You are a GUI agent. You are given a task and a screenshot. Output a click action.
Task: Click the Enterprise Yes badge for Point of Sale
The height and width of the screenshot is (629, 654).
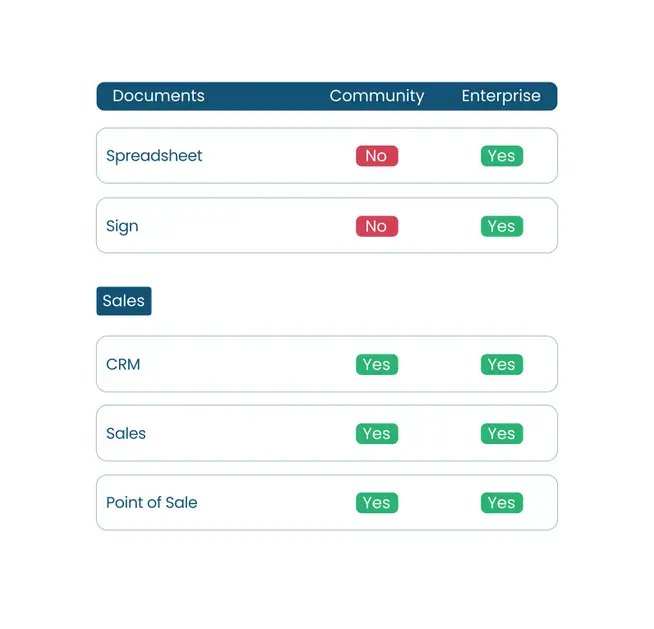[501, 502]
